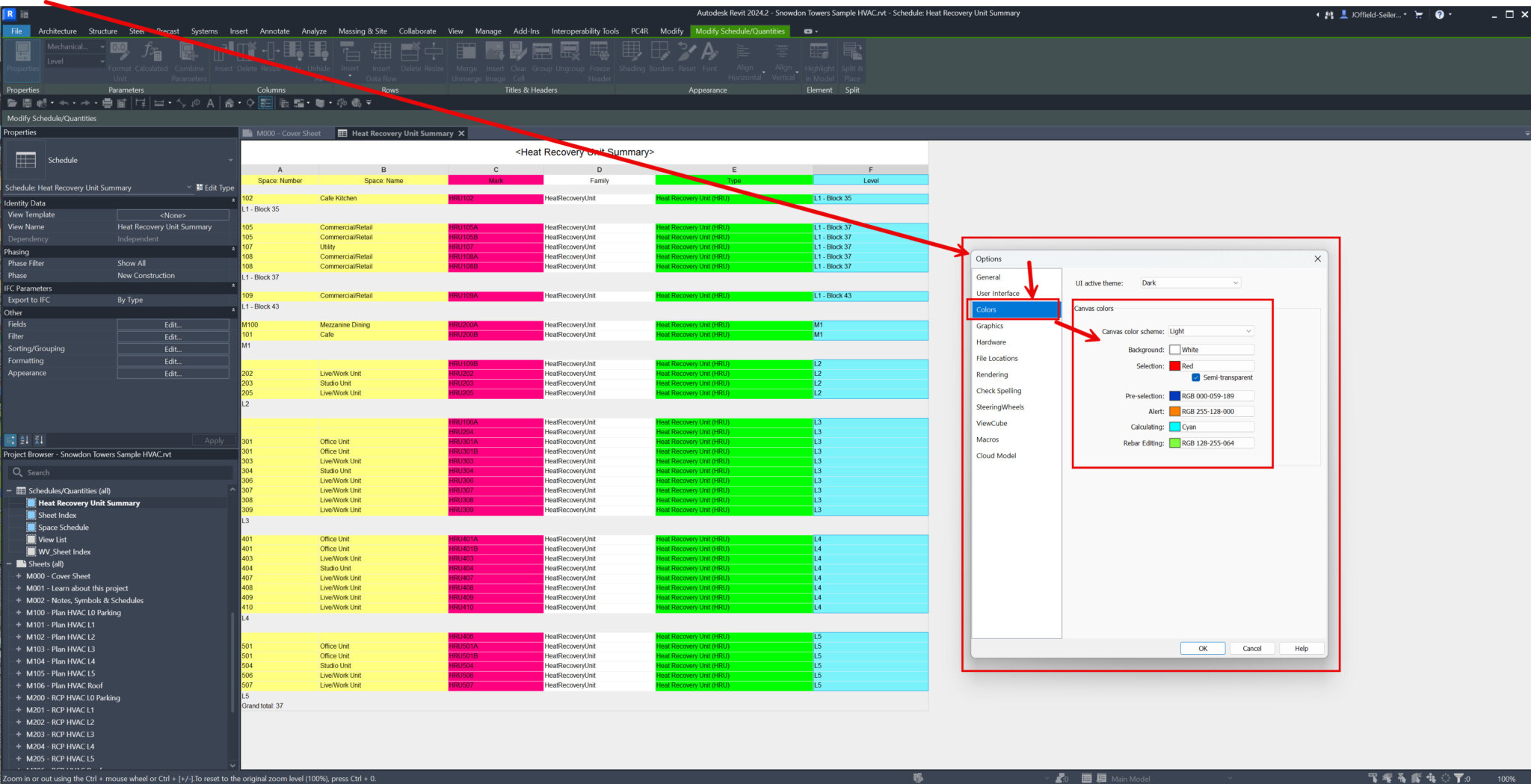Viewport: 1531px width, 784px height.
Task: Click Cancel in Options dialog
Action: [x=1252, y=649]
